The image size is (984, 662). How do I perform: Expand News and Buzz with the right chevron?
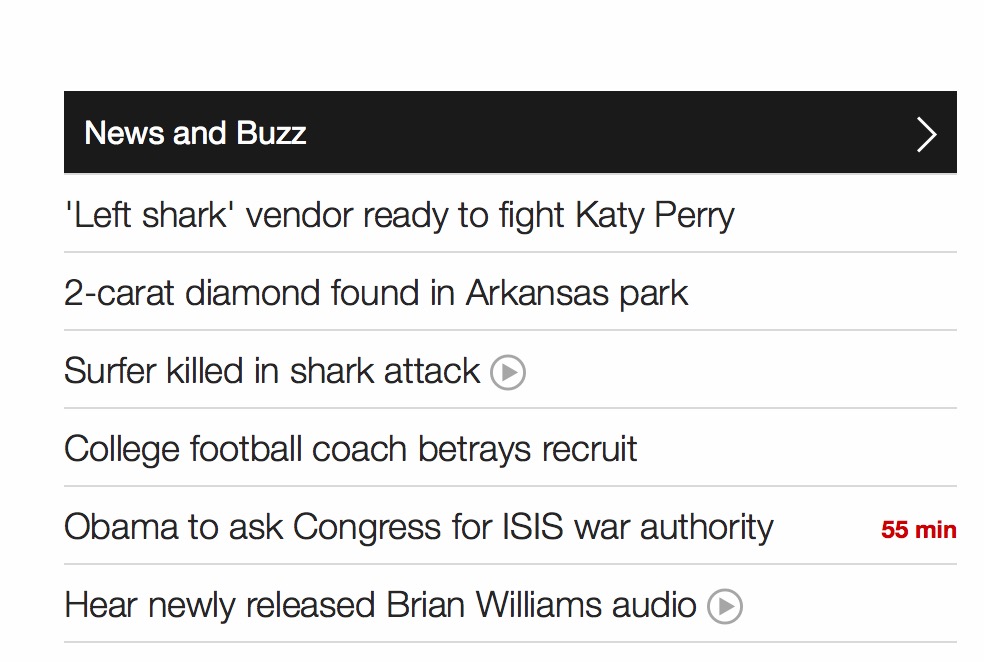point(927,134)
